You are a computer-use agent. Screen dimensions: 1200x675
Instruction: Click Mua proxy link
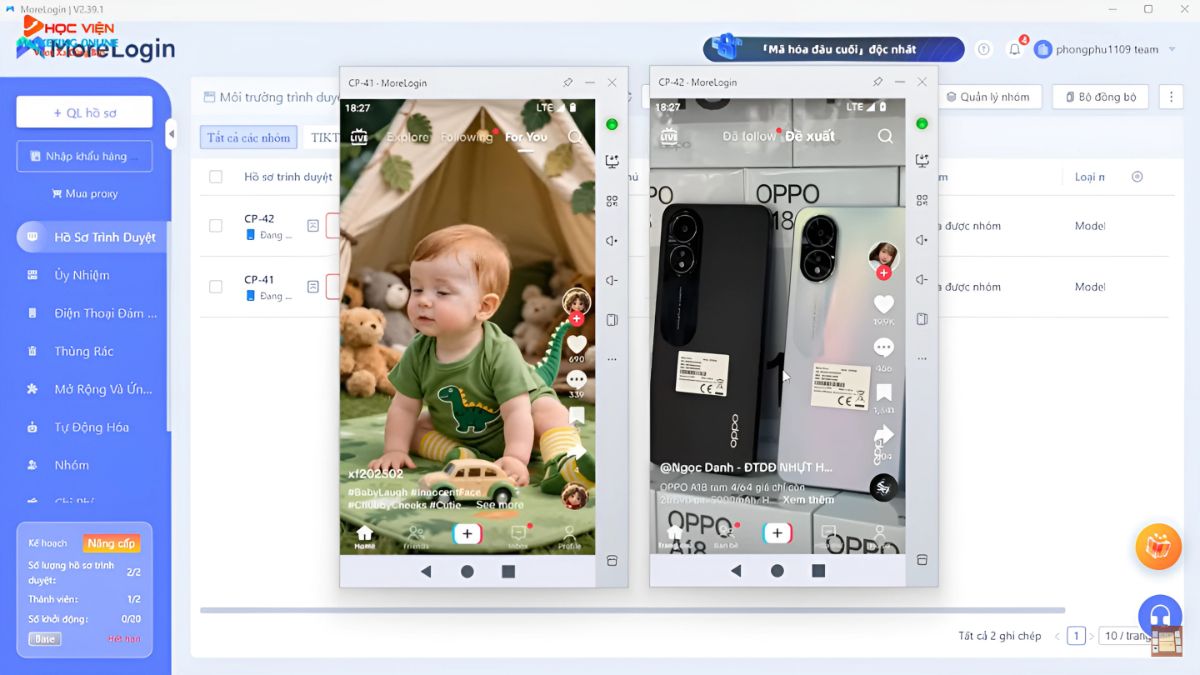84,194
